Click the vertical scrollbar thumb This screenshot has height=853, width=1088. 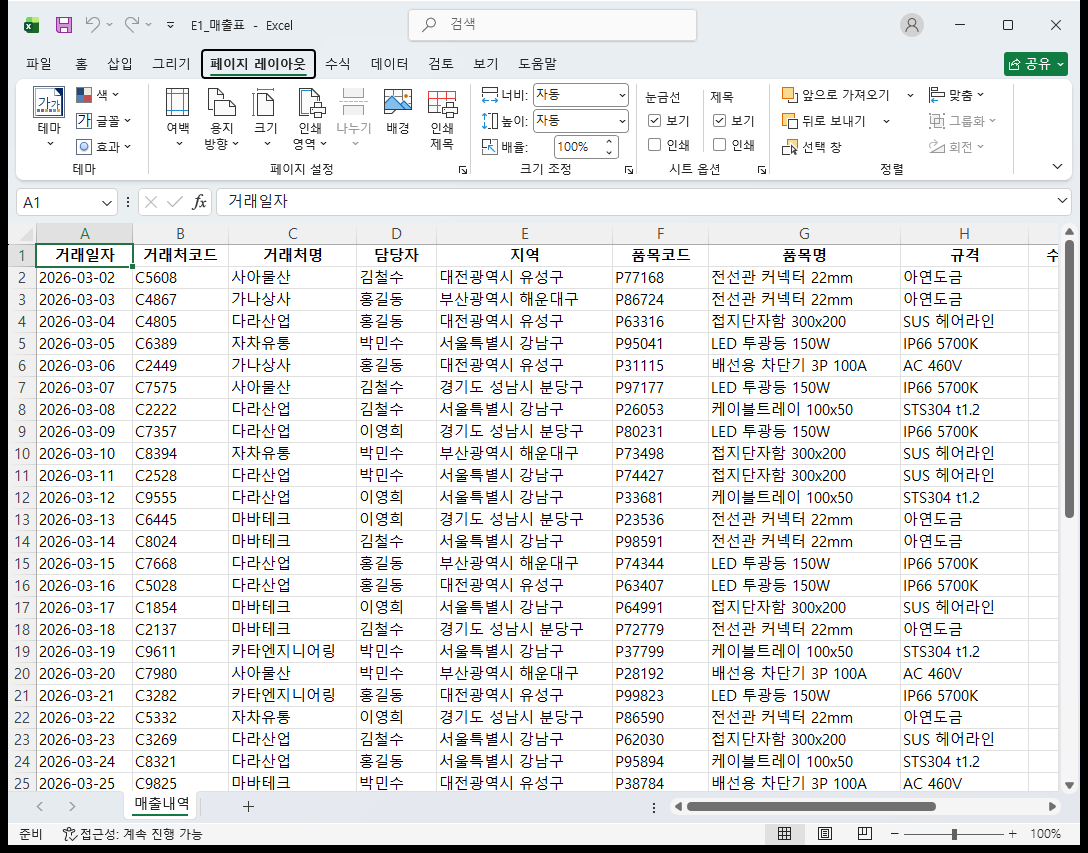pyautogui.click(x=1069, y=379)
